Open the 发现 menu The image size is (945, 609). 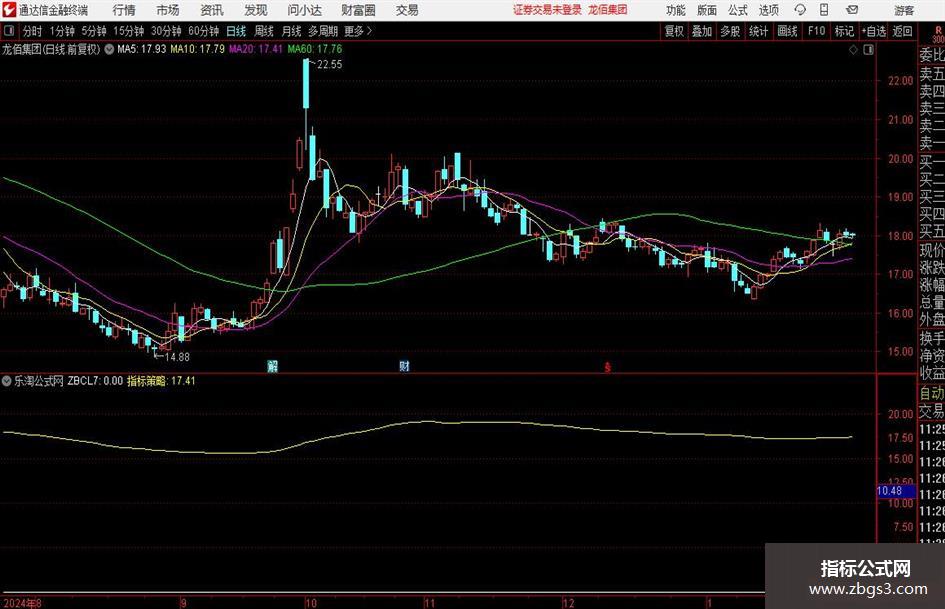pos(256,10)
